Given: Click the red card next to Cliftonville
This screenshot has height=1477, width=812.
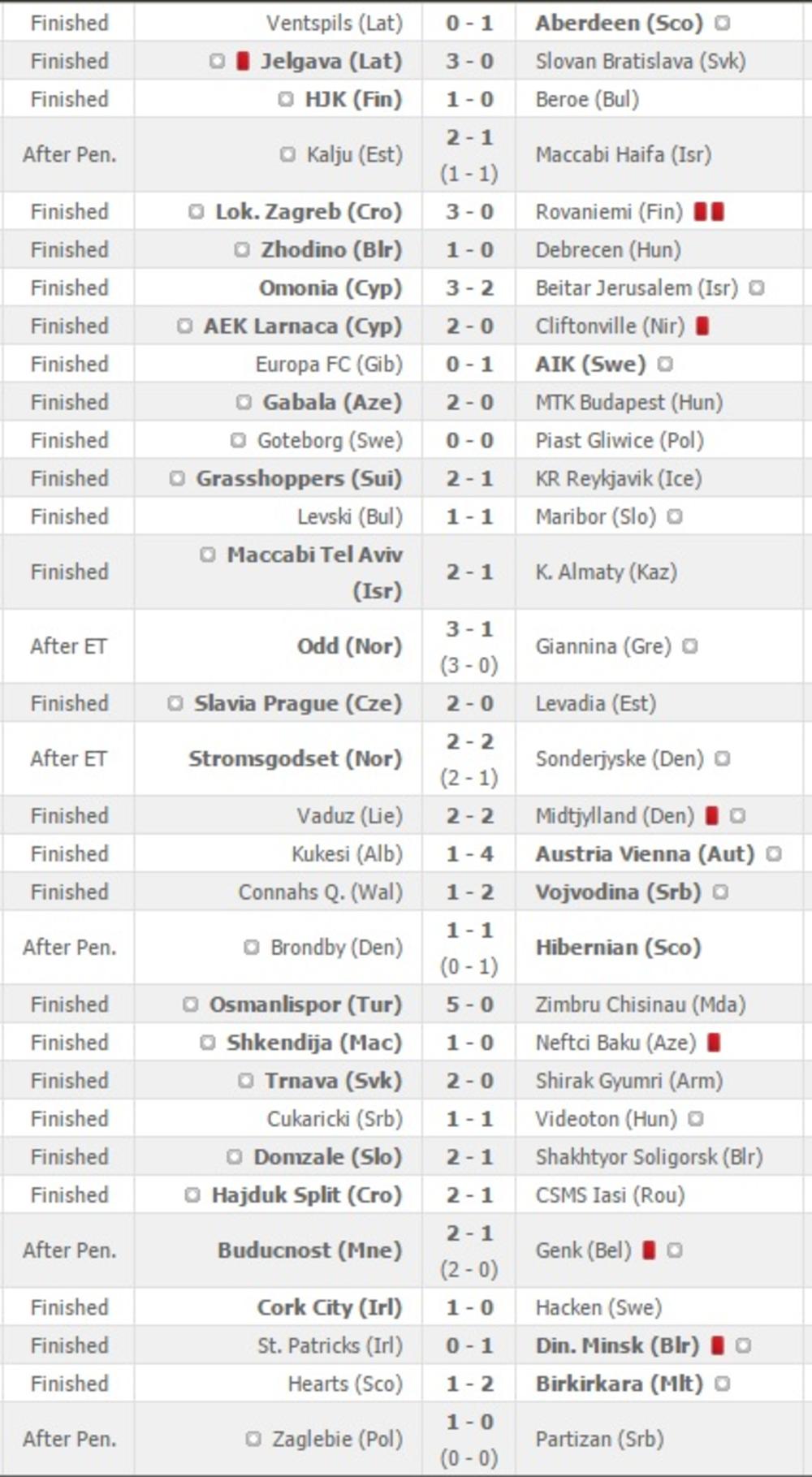Looking at the screenshot, I should pos(702,326).
